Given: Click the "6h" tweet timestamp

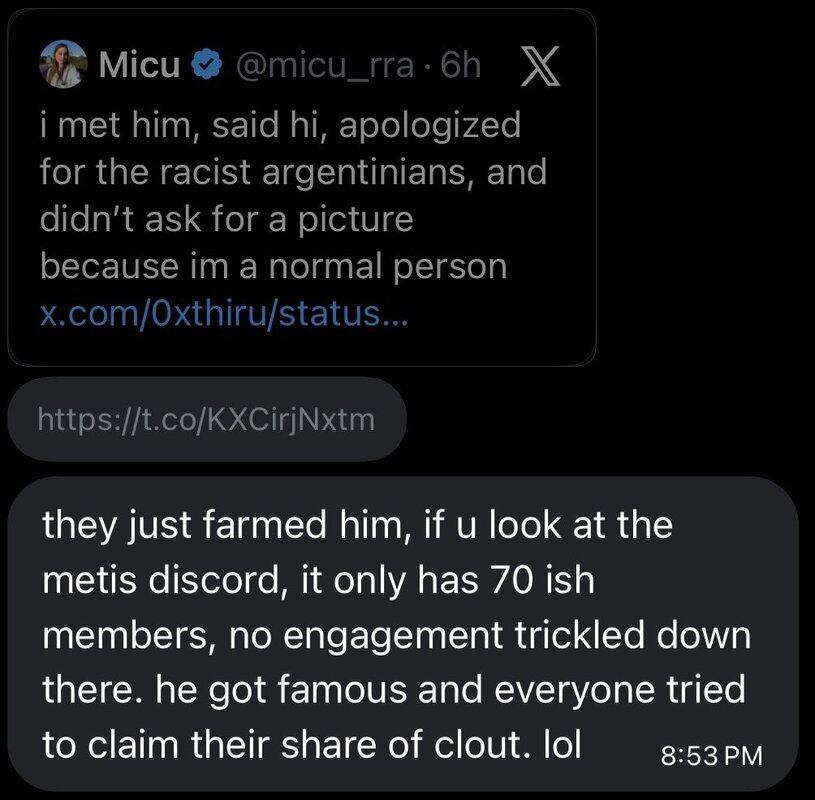Looking at the screenshot, I should click(x=460, y=66).
